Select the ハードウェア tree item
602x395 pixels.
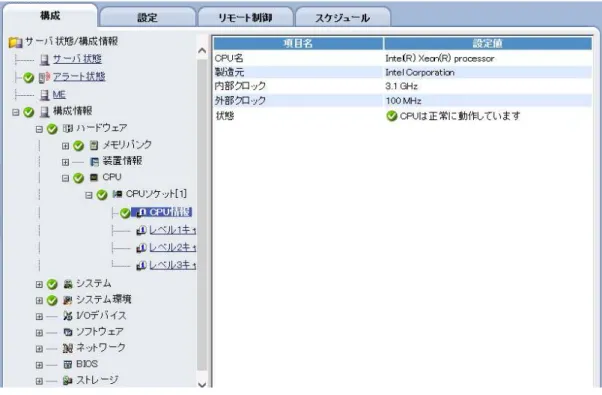click(x=101, y=128)
